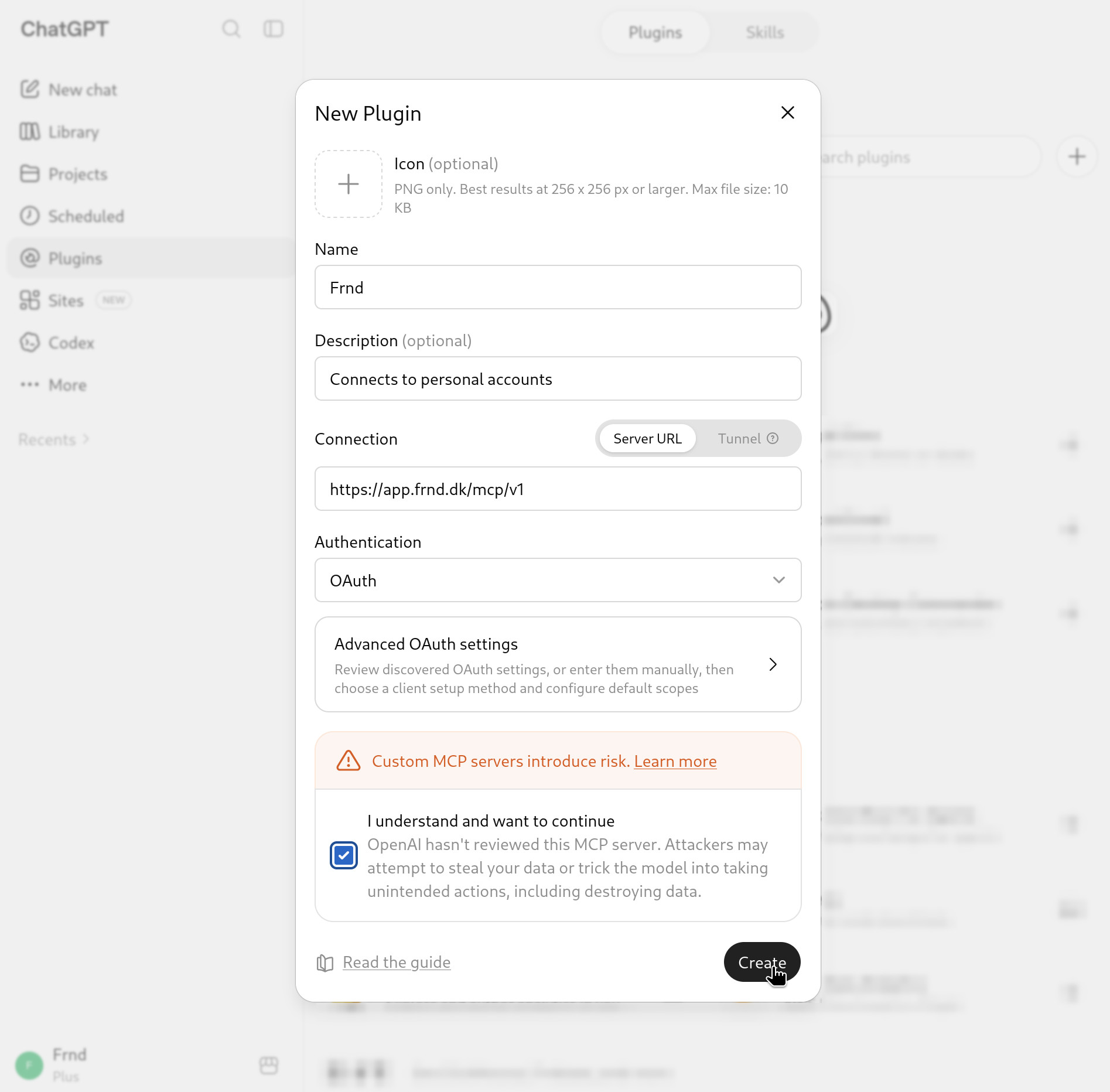Viewport: 1110px width, 1092px height.
Task: Open Sites in sidebar
Action: [151, 301]
